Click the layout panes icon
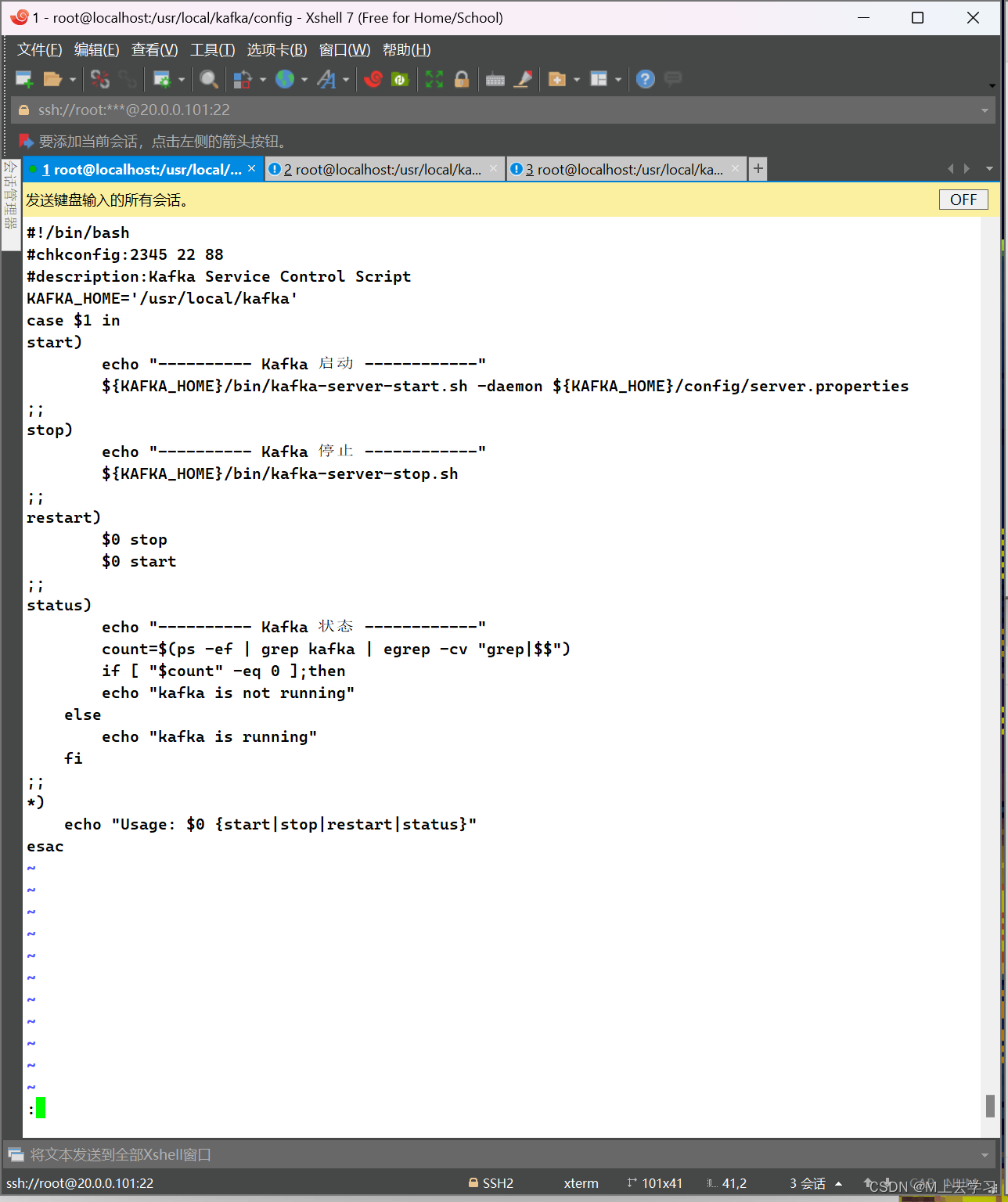1008x1202 pixels. point(599,79)
